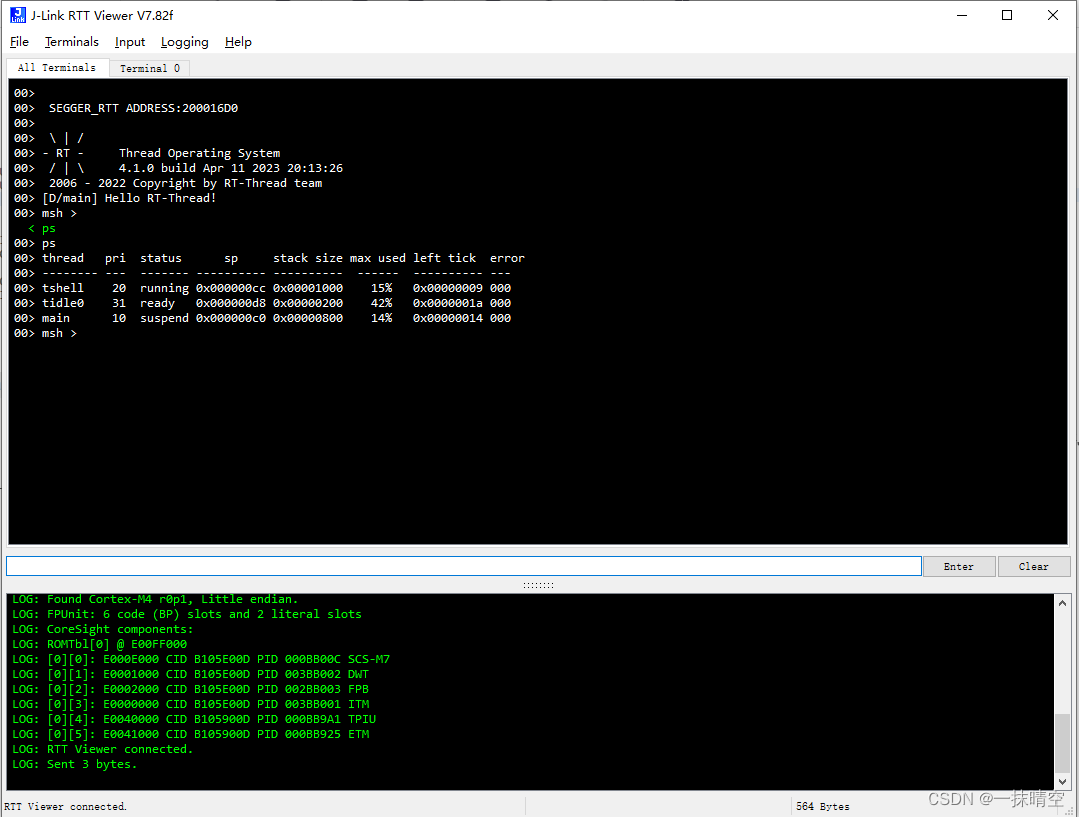Click status bar 'RTT Viewer connected.' text
Screen dimensions: 1079x817
click(65, 807)
